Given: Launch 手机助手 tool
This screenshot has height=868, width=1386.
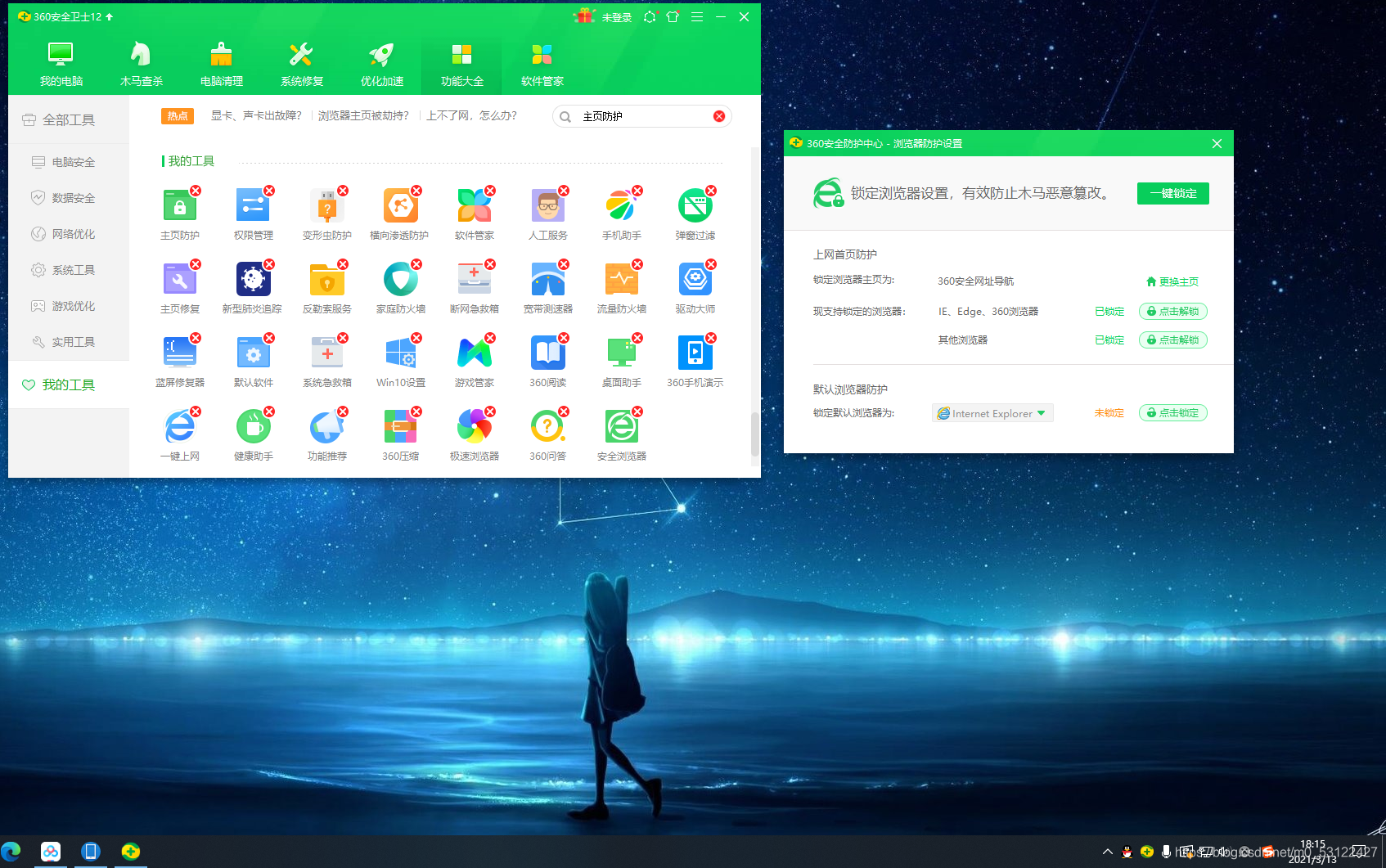Looking at the screenshot, I should [622, 214].
